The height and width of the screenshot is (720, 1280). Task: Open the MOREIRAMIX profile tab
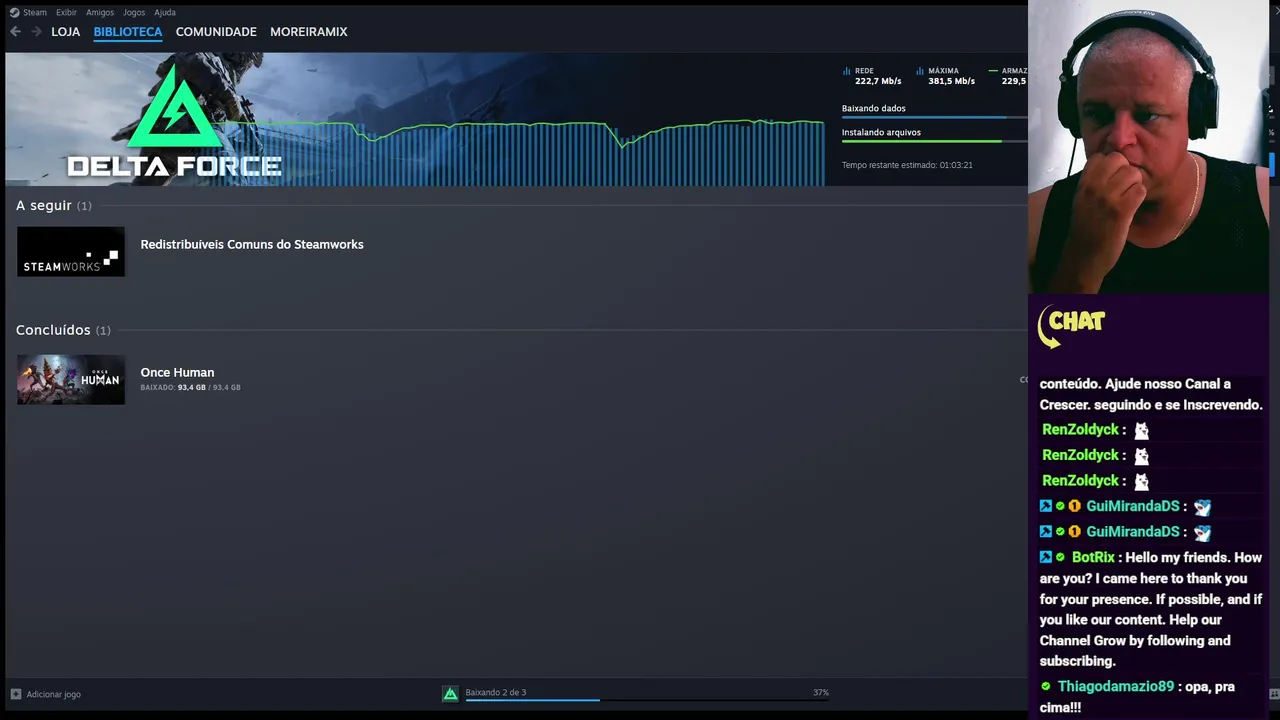(309, 32)
